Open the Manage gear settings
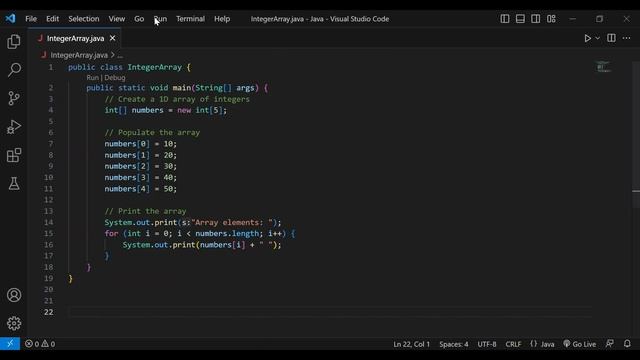This screenshot has height=360, width=640. point(14,323)
